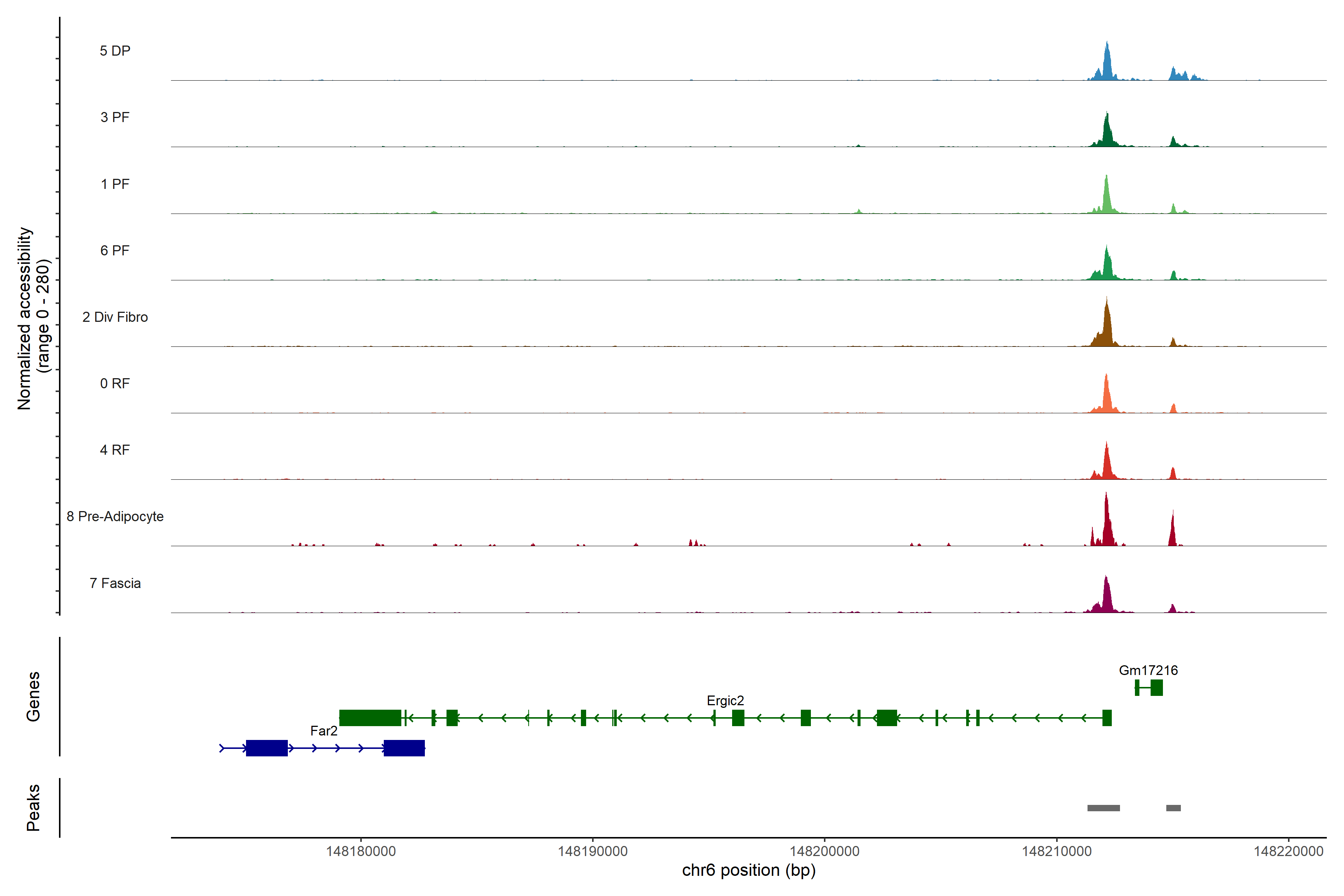This screenshot has width=1344, height=896.
Task: Click the 148190000 axis tick label
Action: 592,852
